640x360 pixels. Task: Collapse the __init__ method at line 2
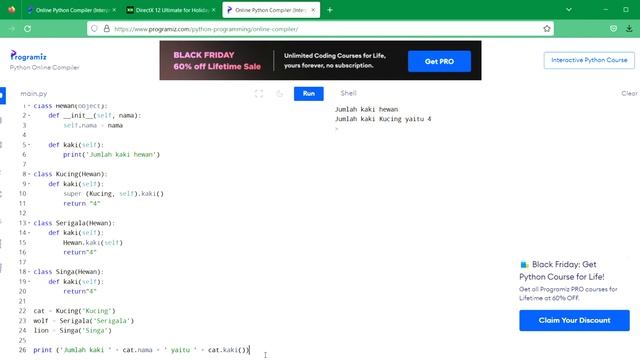[29, 116]
